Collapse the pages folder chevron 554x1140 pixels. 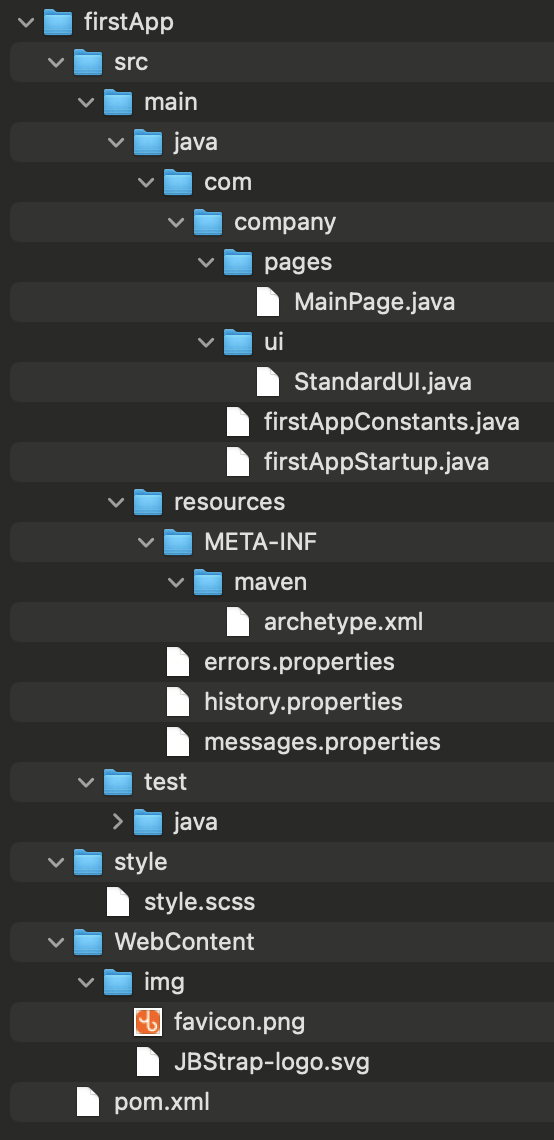tap(206, 262)
